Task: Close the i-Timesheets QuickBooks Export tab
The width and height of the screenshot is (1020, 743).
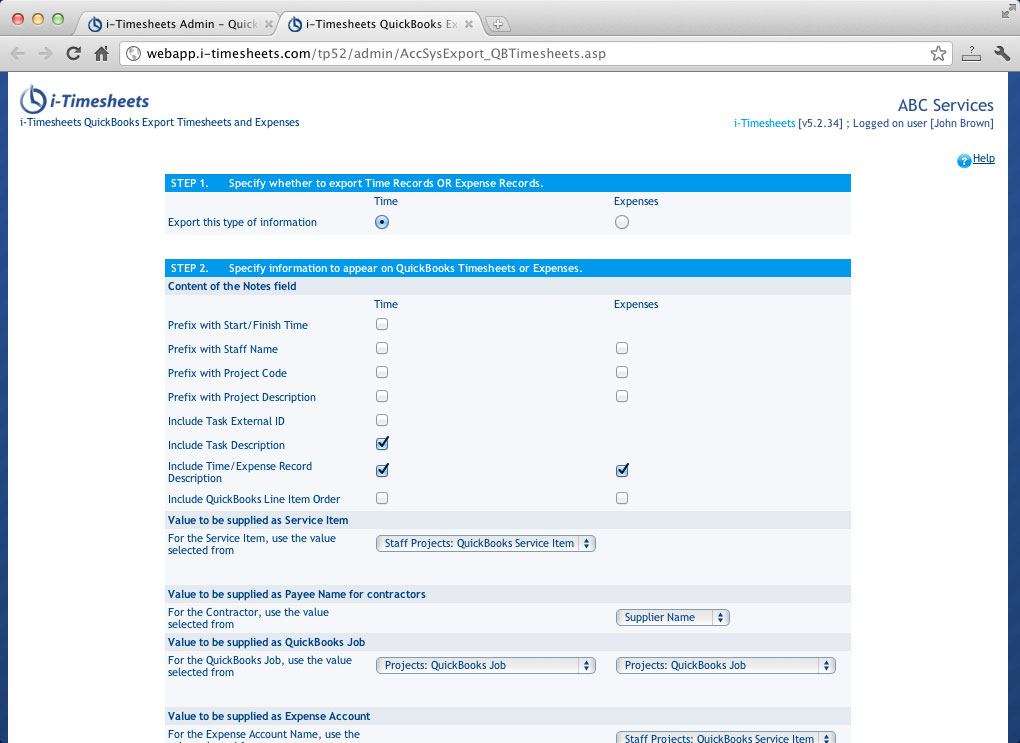Action: [468, 24]
